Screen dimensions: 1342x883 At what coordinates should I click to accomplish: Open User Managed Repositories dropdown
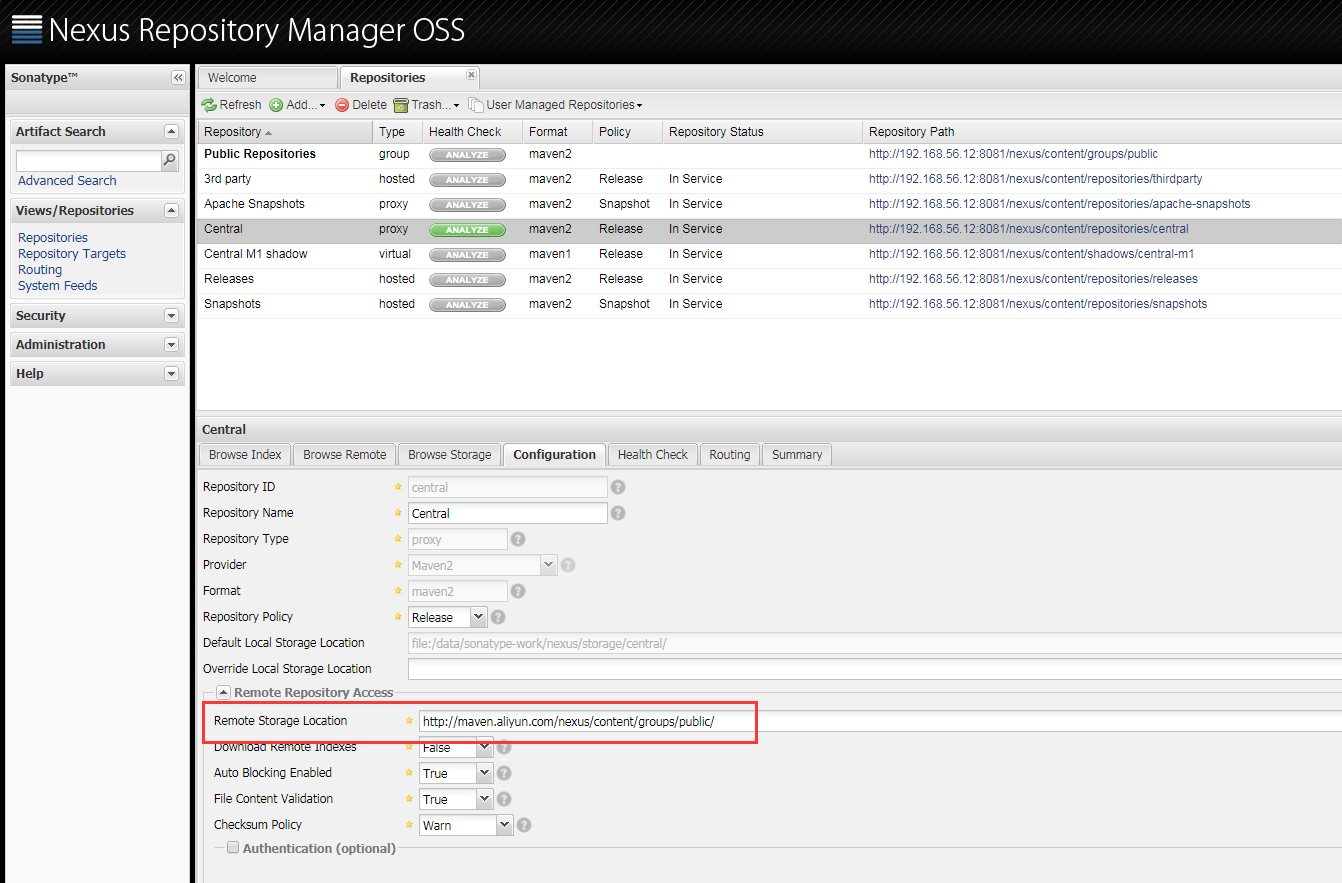[x=555, y=105]
